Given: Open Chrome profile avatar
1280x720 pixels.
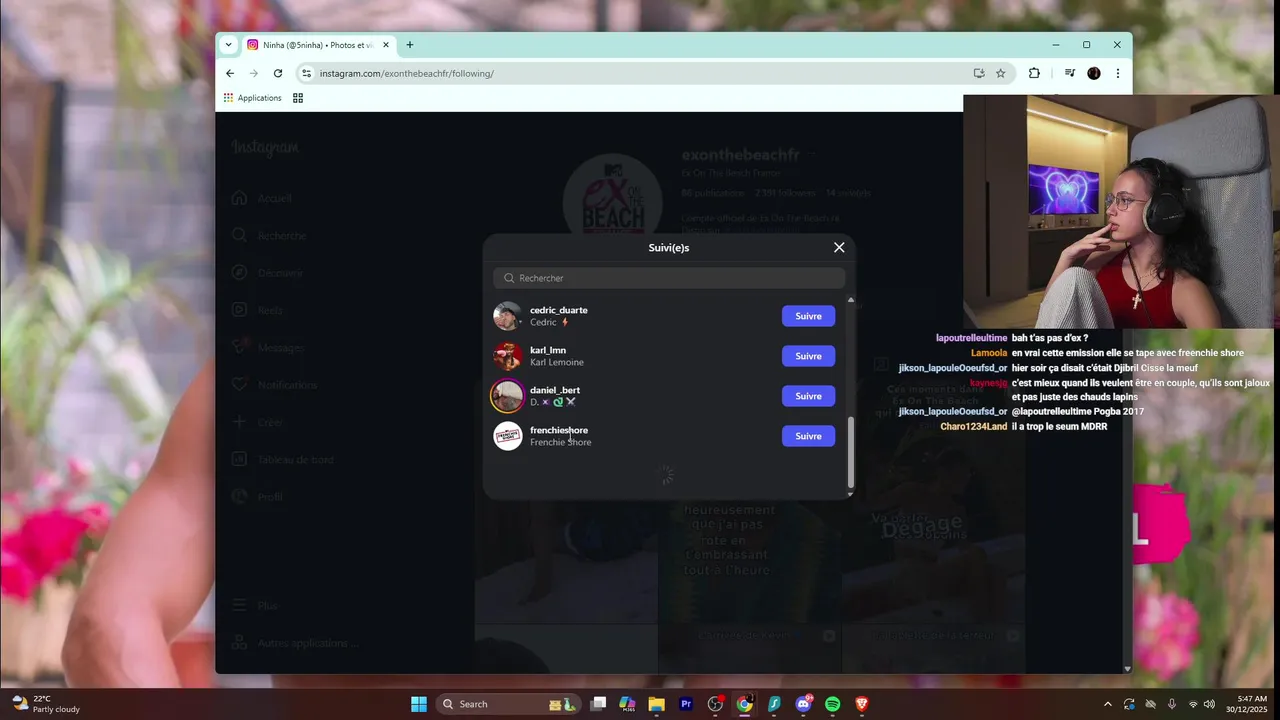Looking at the screenshot, I should [1093, 73].
